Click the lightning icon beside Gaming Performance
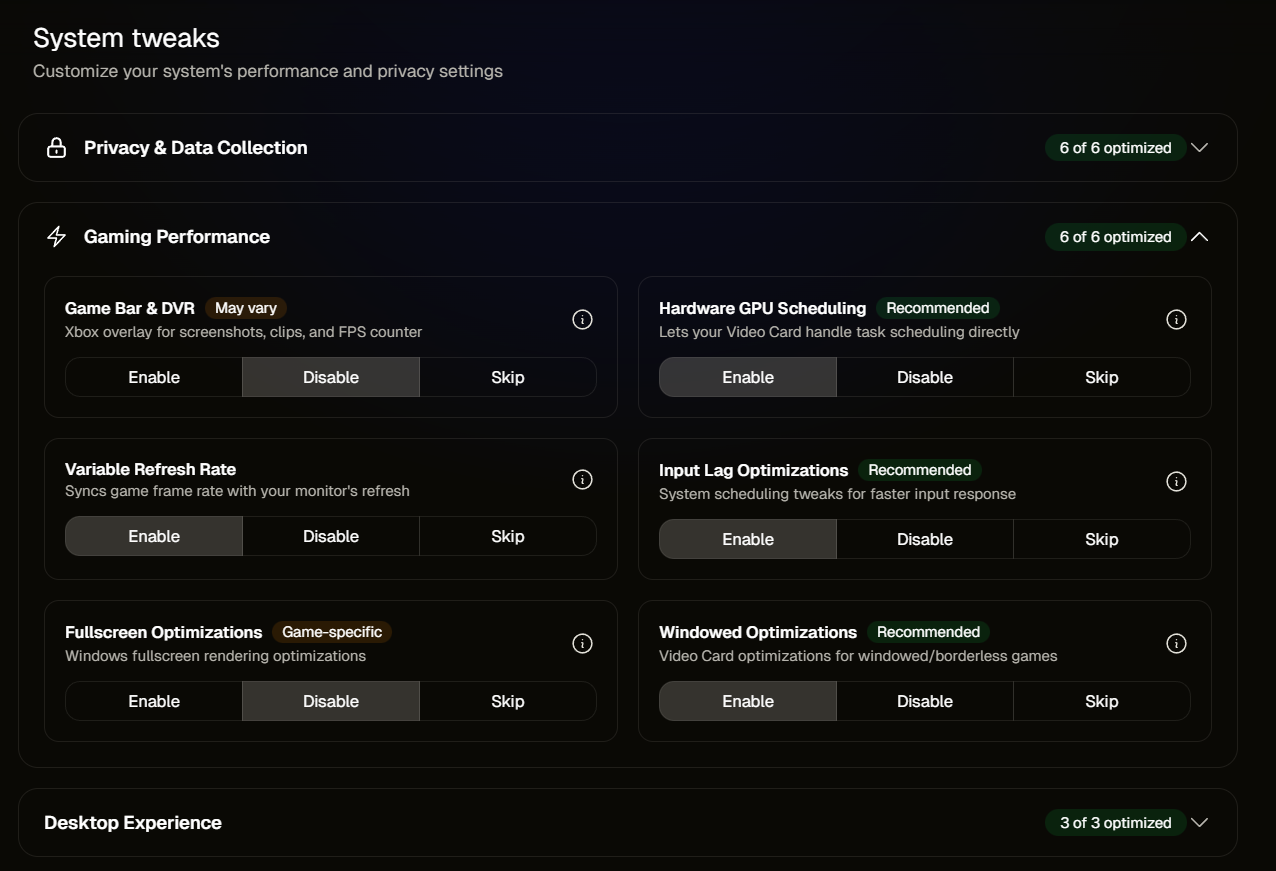Viewport: 1276px width, 871px height. [x=56, y=236]
